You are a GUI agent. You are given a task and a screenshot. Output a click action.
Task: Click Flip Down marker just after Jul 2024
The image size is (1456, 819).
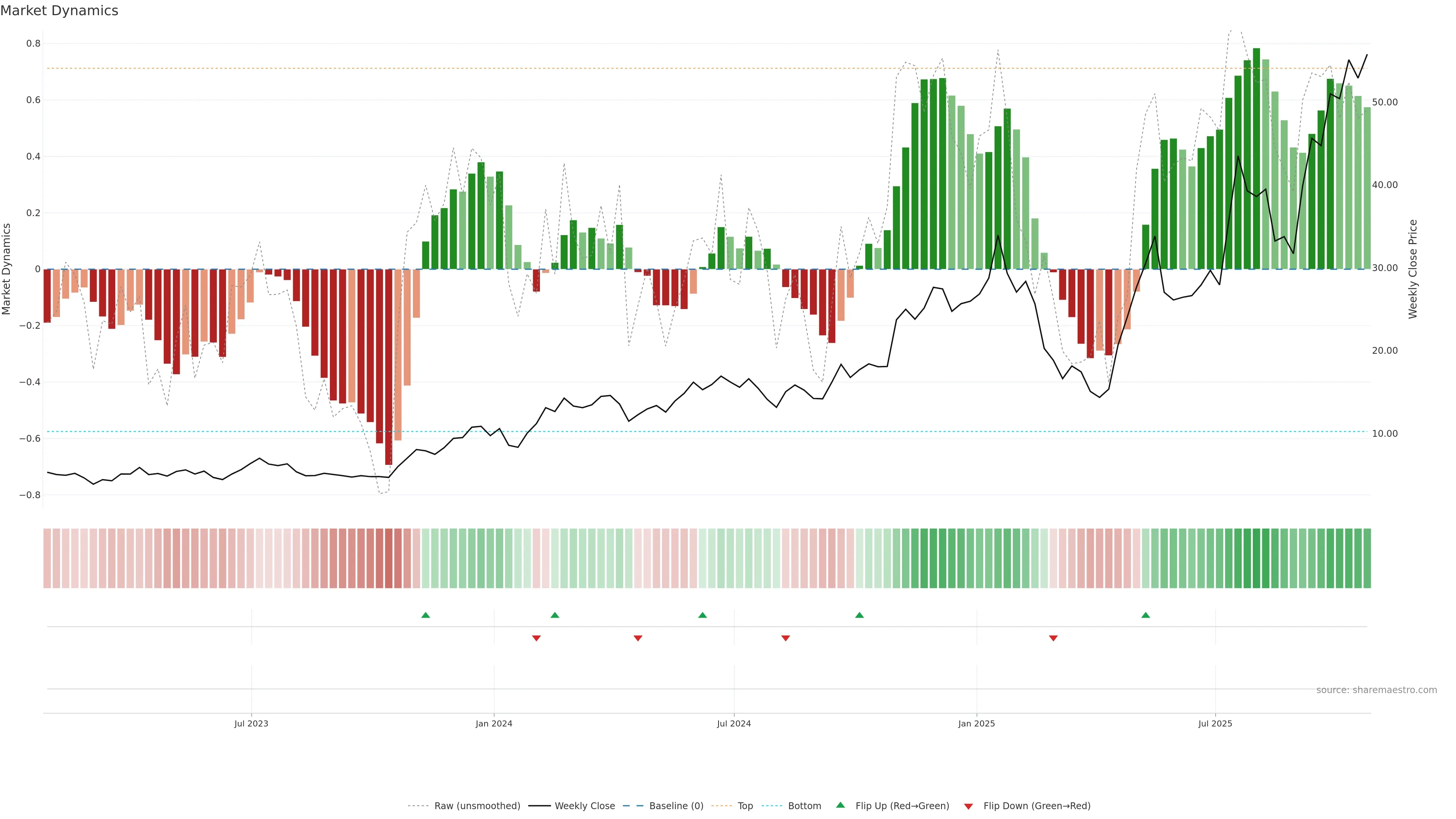point(785,638)
